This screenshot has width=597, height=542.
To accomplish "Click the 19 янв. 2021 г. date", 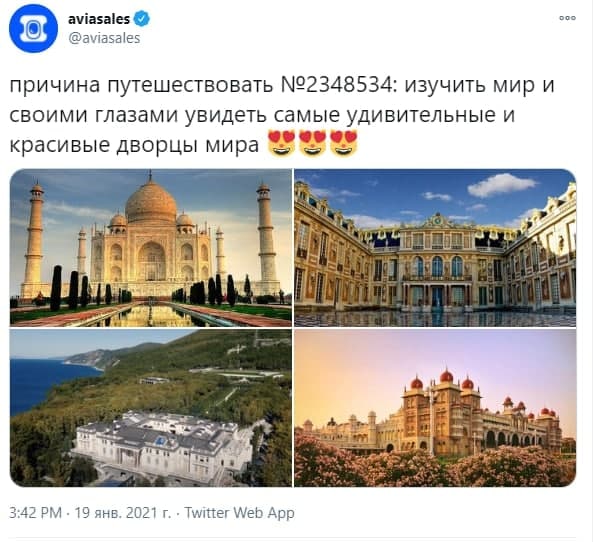I will coord(123,513).
